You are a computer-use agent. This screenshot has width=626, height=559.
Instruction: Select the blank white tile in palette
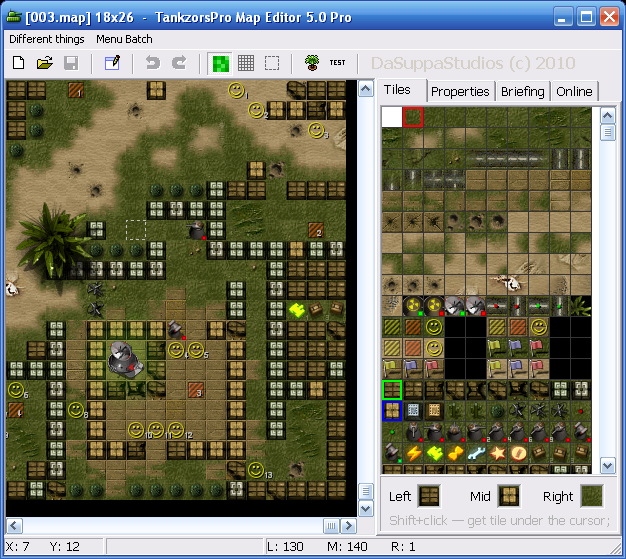[x=391, y=118]
